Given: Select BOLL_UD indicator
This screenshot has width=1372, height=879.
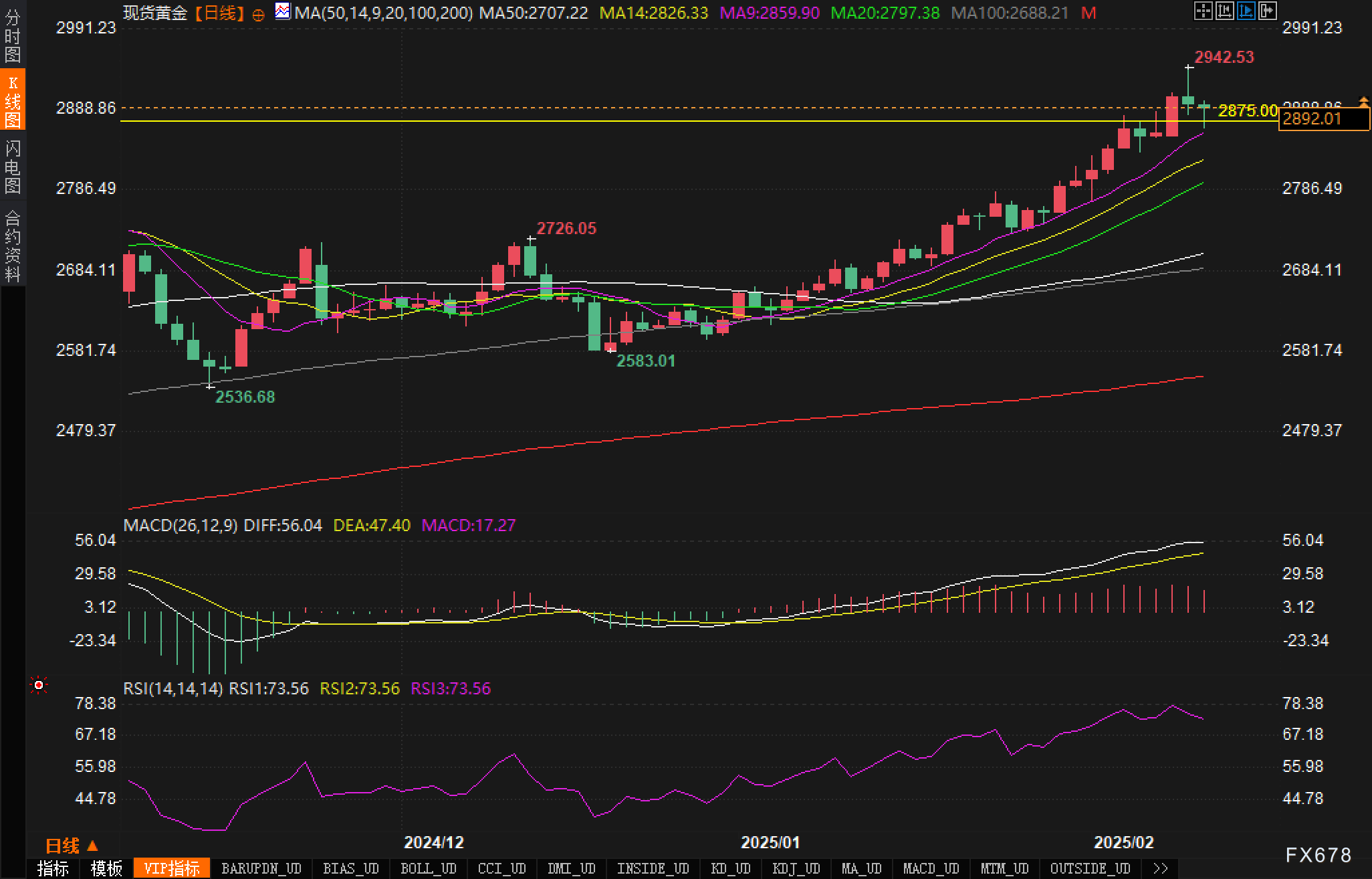Looking at the screenshot, I should [x=428, y=868].
